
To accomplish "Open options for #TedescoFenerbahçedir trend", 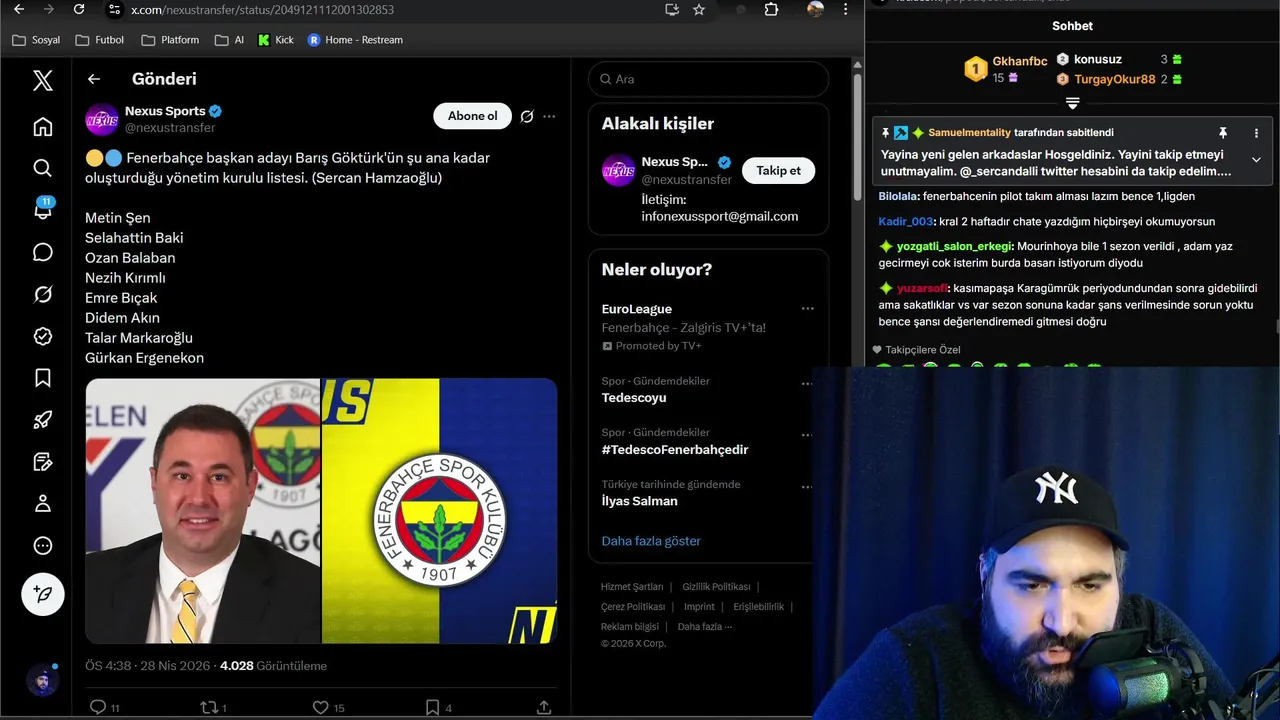I will [807, 435].
